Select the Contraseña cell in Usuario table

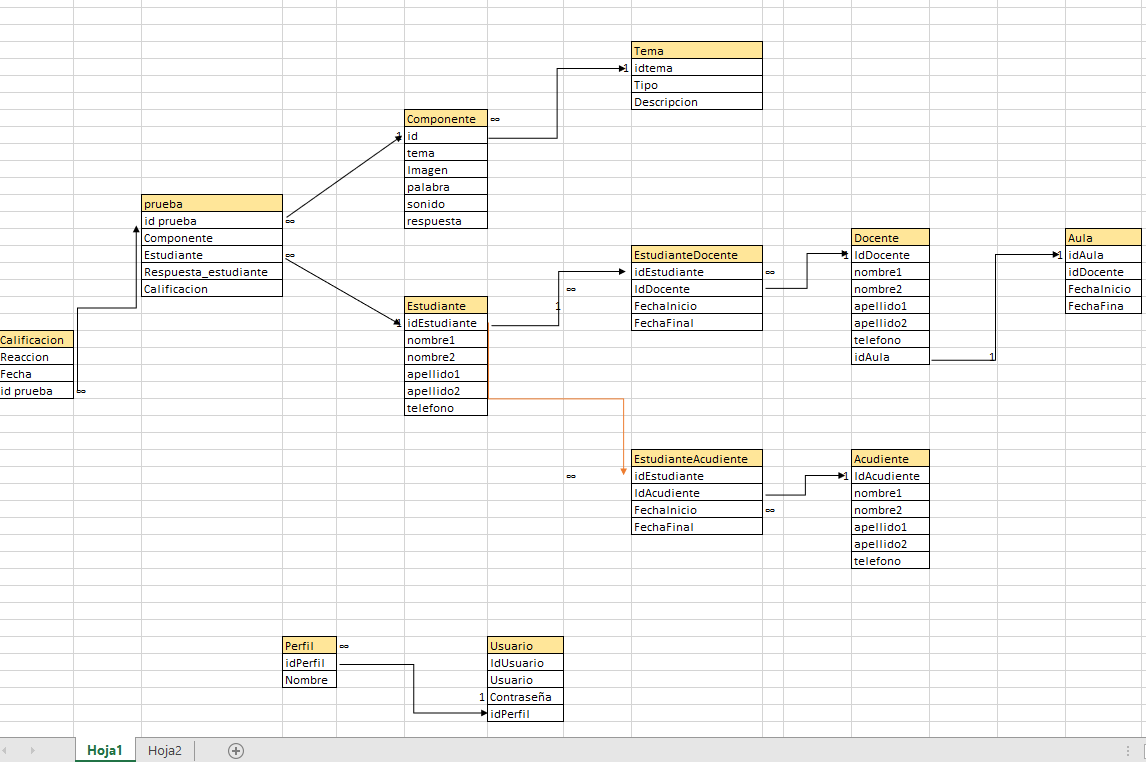pos(525,697)
